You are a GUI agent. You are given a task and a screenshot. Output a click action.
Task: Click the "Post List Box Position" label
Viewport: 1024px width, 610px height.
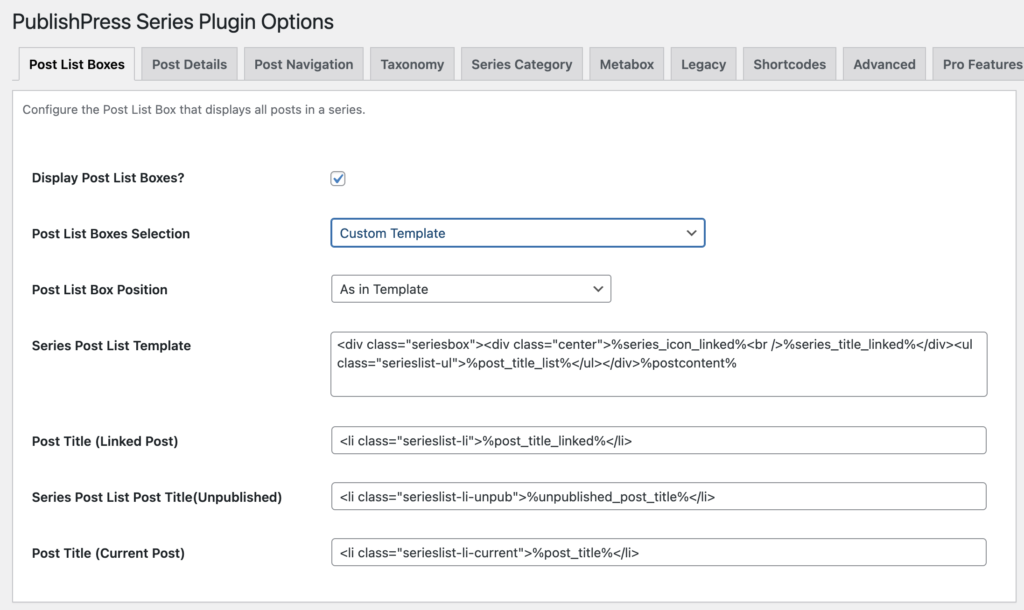[100, 290]
